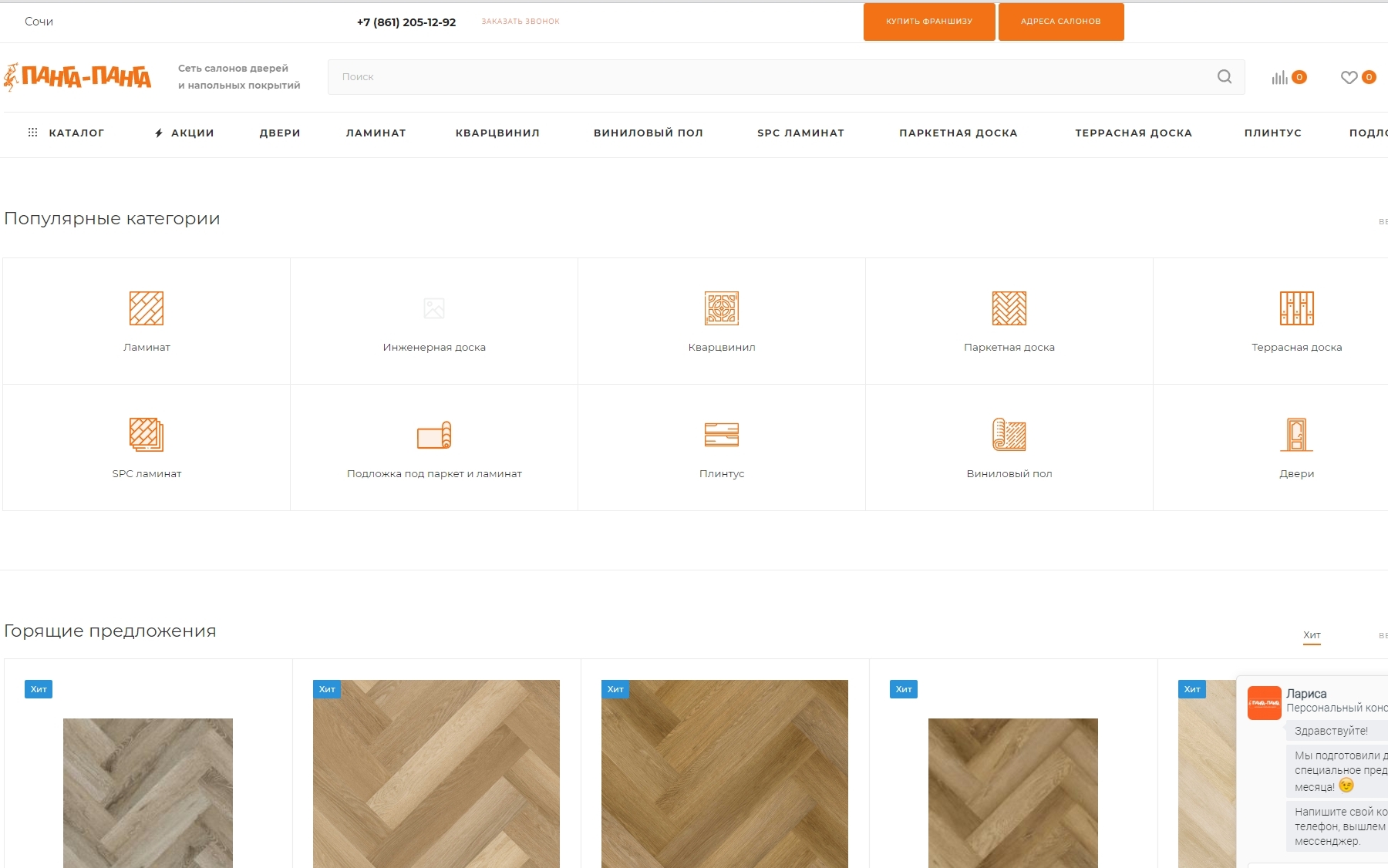Open the Подложка под паркет и ламинат link
1388x868 pixels.
click(x=434, y=473)
